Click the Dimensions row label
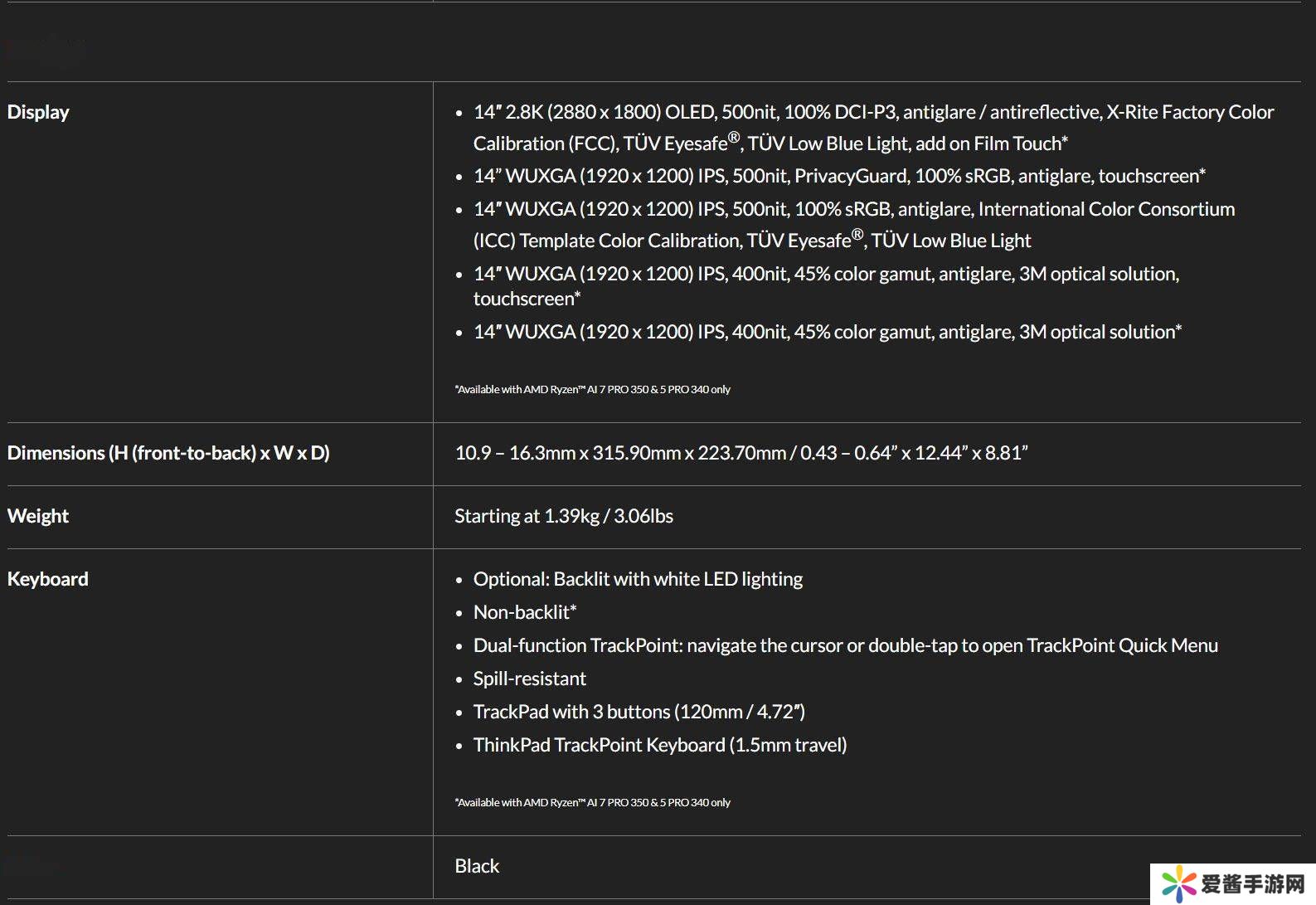 [x=168, y=453]
